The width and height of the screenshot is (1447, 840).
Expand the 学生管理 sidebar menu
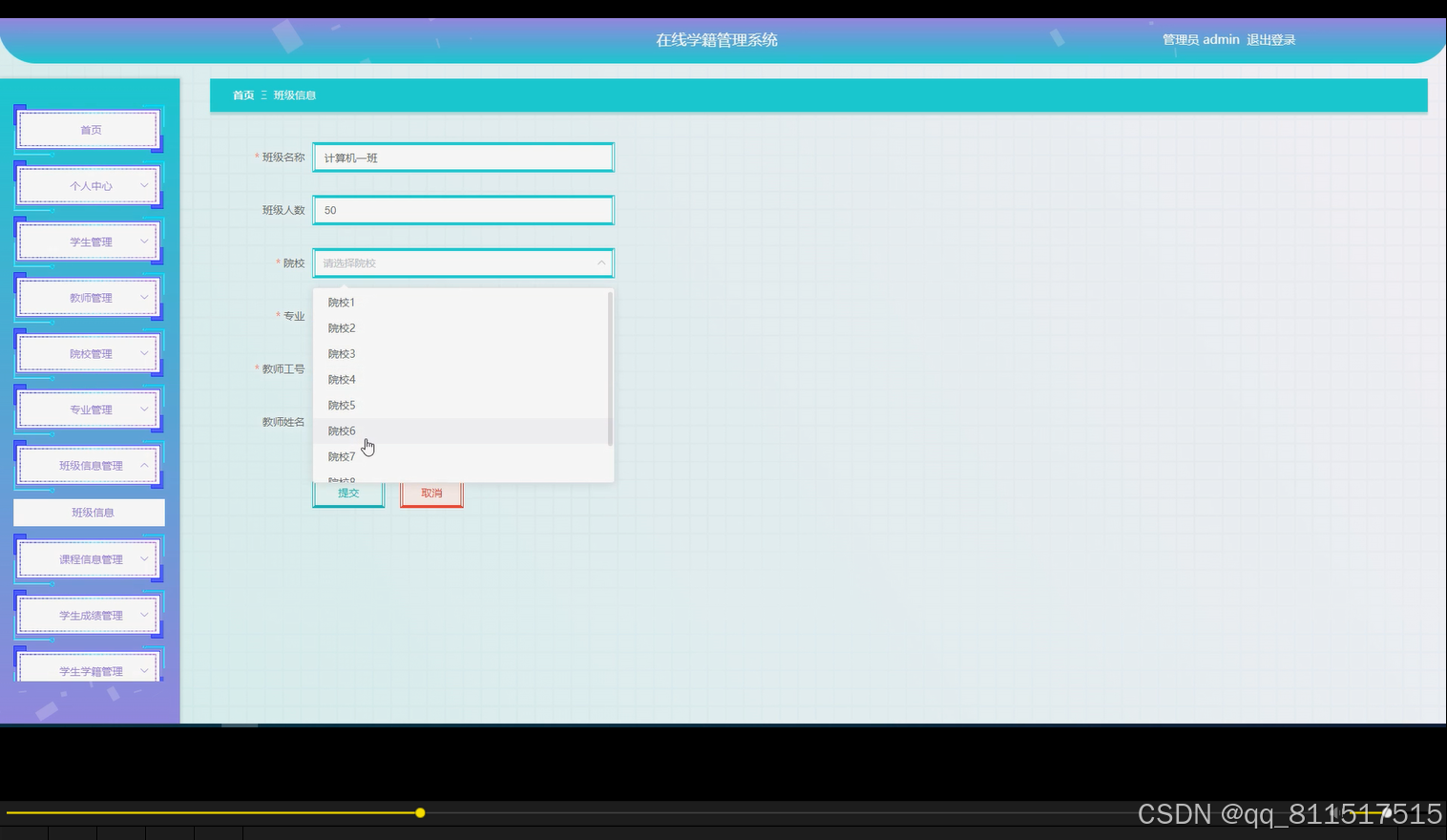(90, 241)
